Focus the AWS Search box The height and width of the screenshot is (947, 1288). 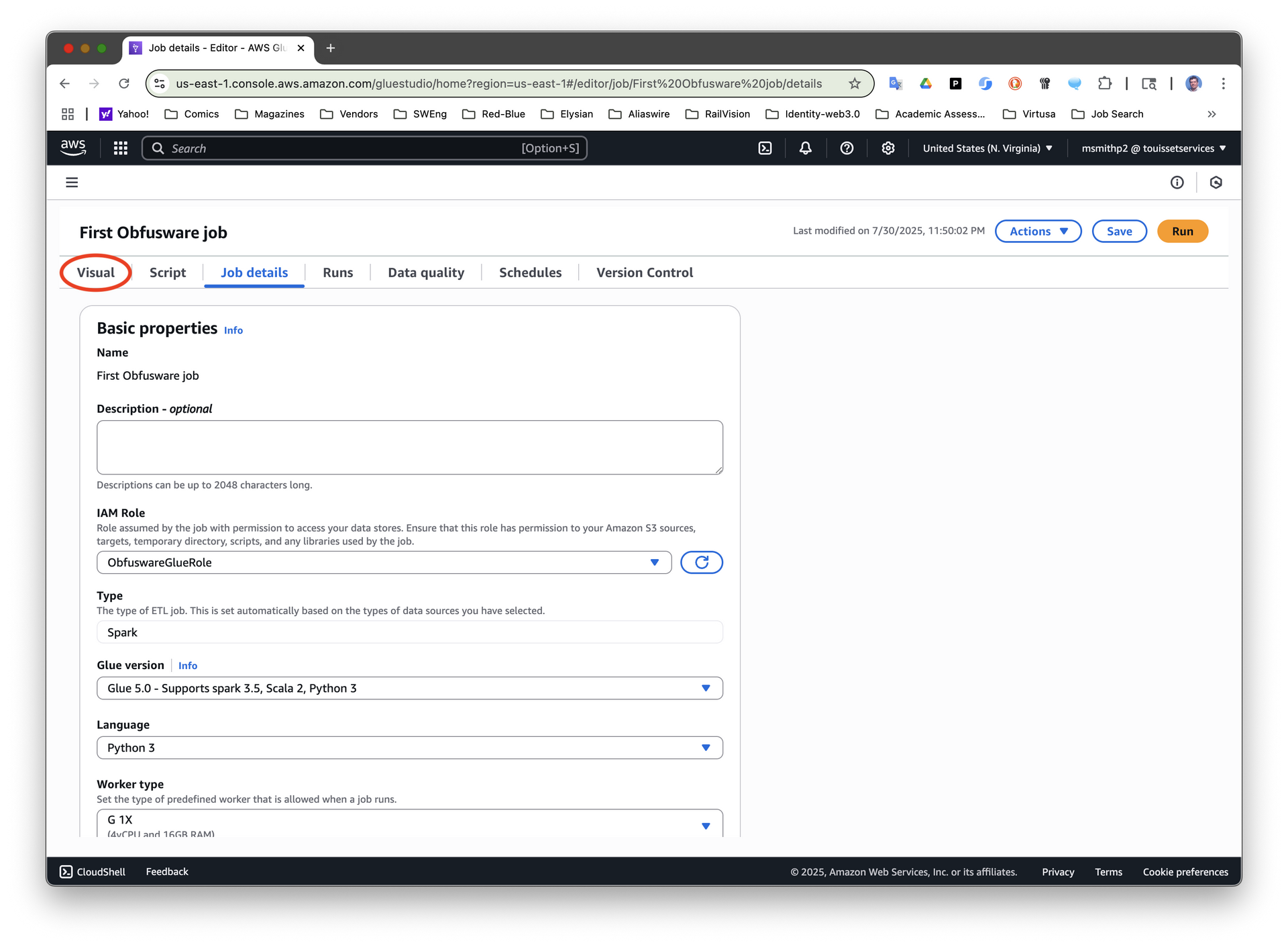pyautogui.click(x=364, y=148)
